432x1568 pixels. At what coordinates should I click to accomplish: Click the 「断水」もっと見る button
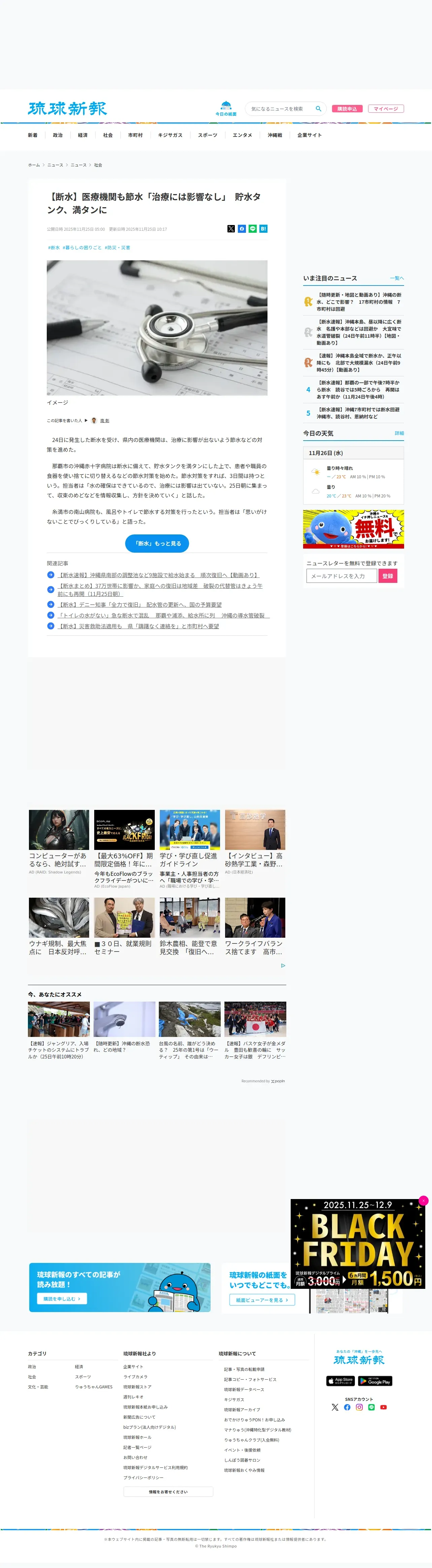157,544
